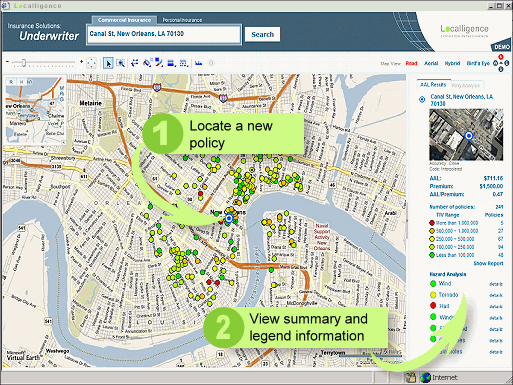Open the solid layers tool
Viewport: 513px width, 385px height.
coord(171,63)
